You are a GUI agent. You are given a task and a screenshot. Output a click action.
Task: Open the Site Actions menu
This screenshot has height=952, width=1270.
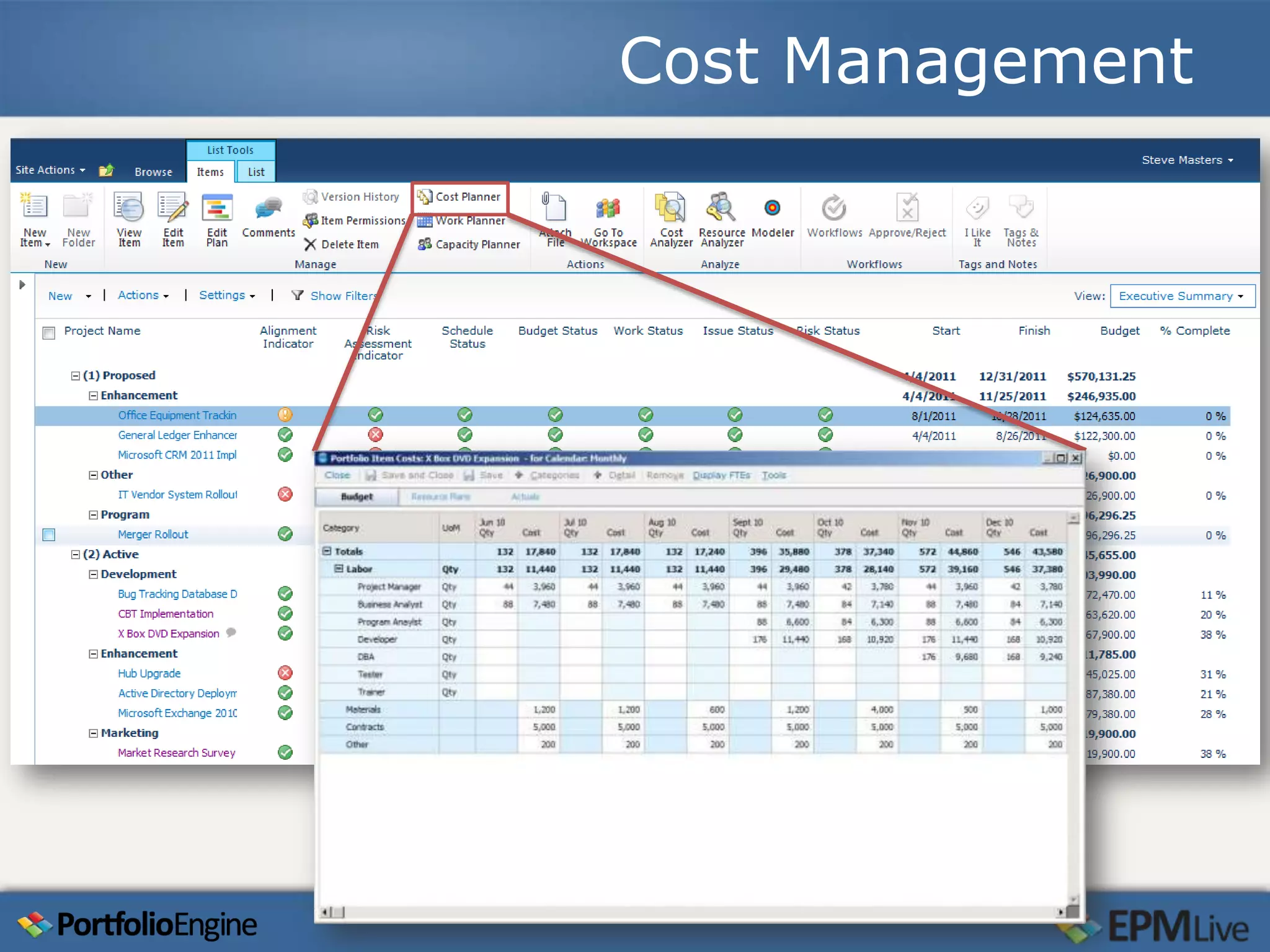tap(50, 170)
